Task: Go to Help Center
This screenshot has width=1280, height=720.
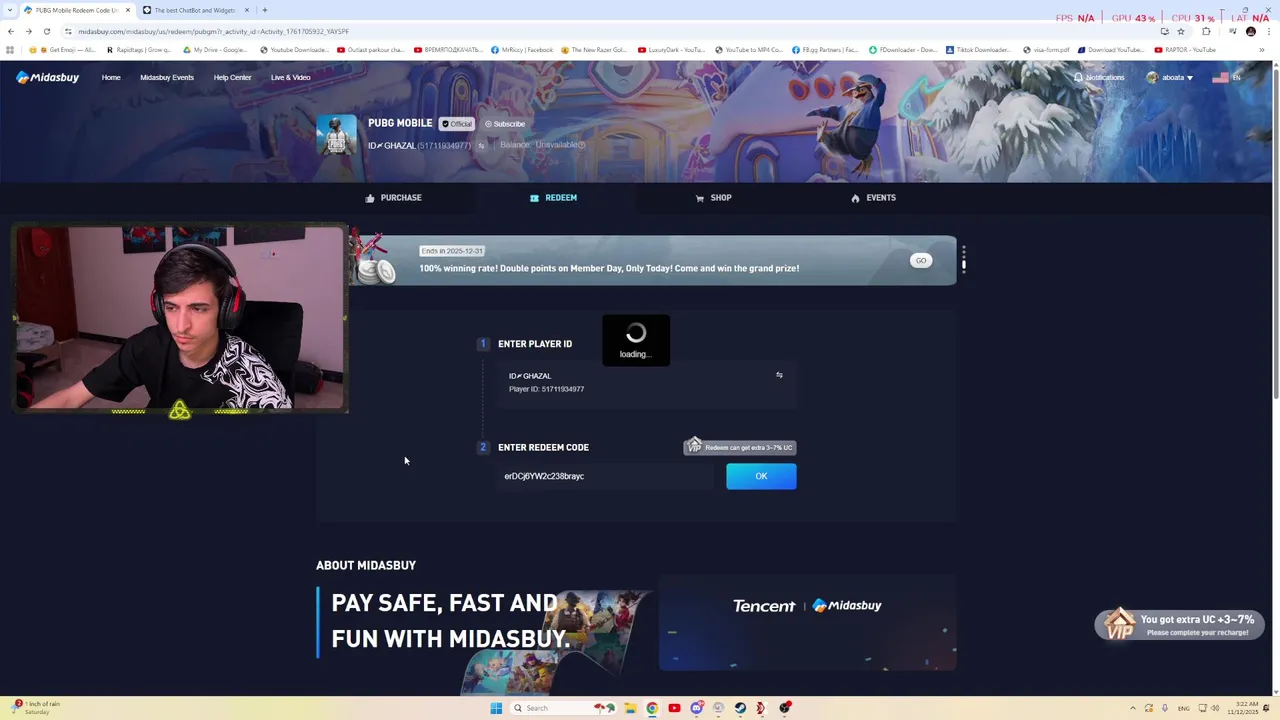Action: (x=232, y=77)
